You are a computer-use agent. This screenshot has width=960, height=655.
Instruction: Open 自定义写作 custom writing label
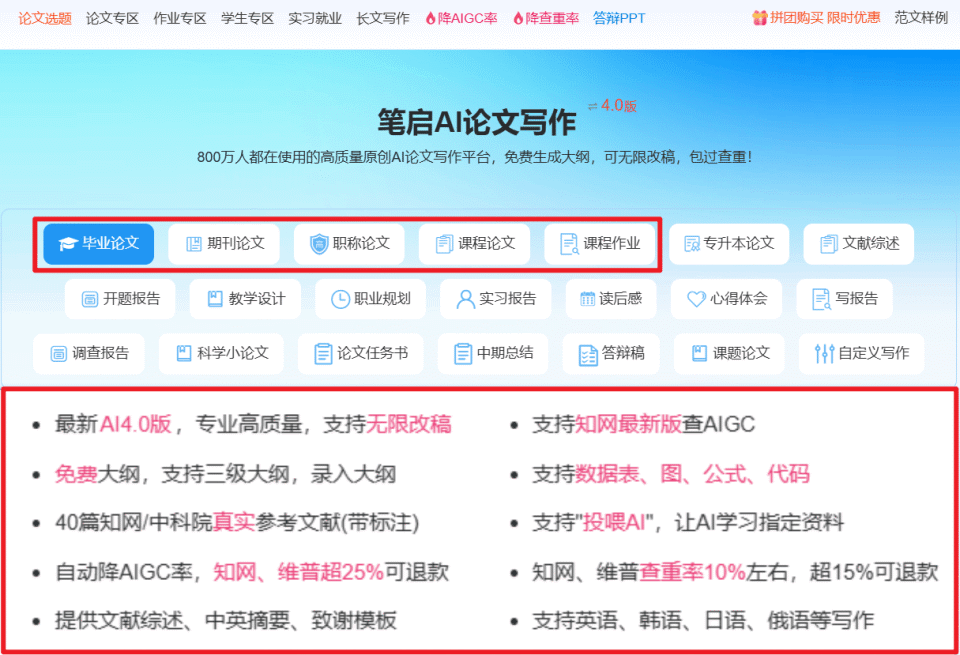pyautogui.click(x=874, y=353)
